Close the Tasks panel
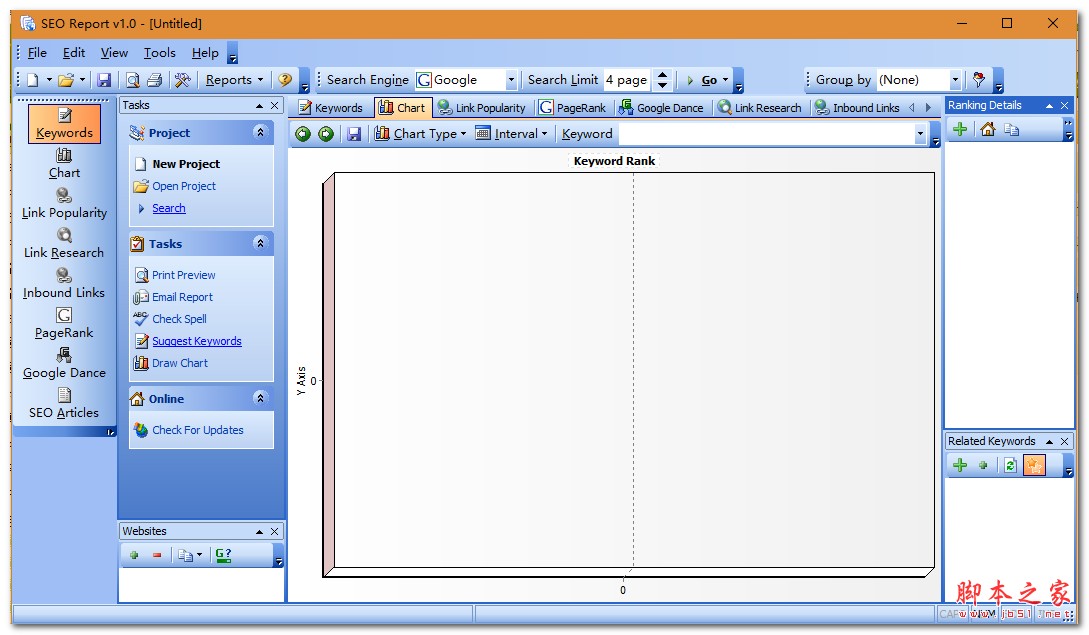Screen dimensions: 1089x635 point(275,106)
